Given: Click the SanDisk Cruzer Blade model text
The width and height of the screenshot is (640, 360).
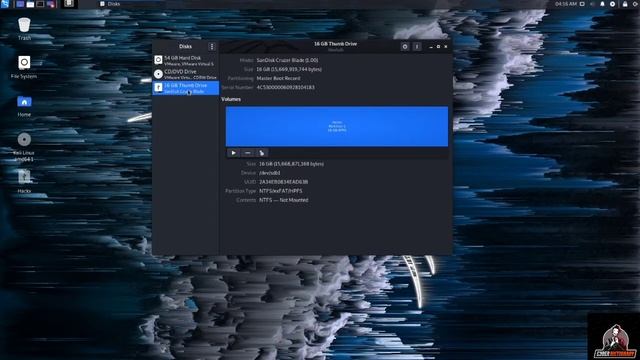Looking at the screenshot, I should coord(287,60).
